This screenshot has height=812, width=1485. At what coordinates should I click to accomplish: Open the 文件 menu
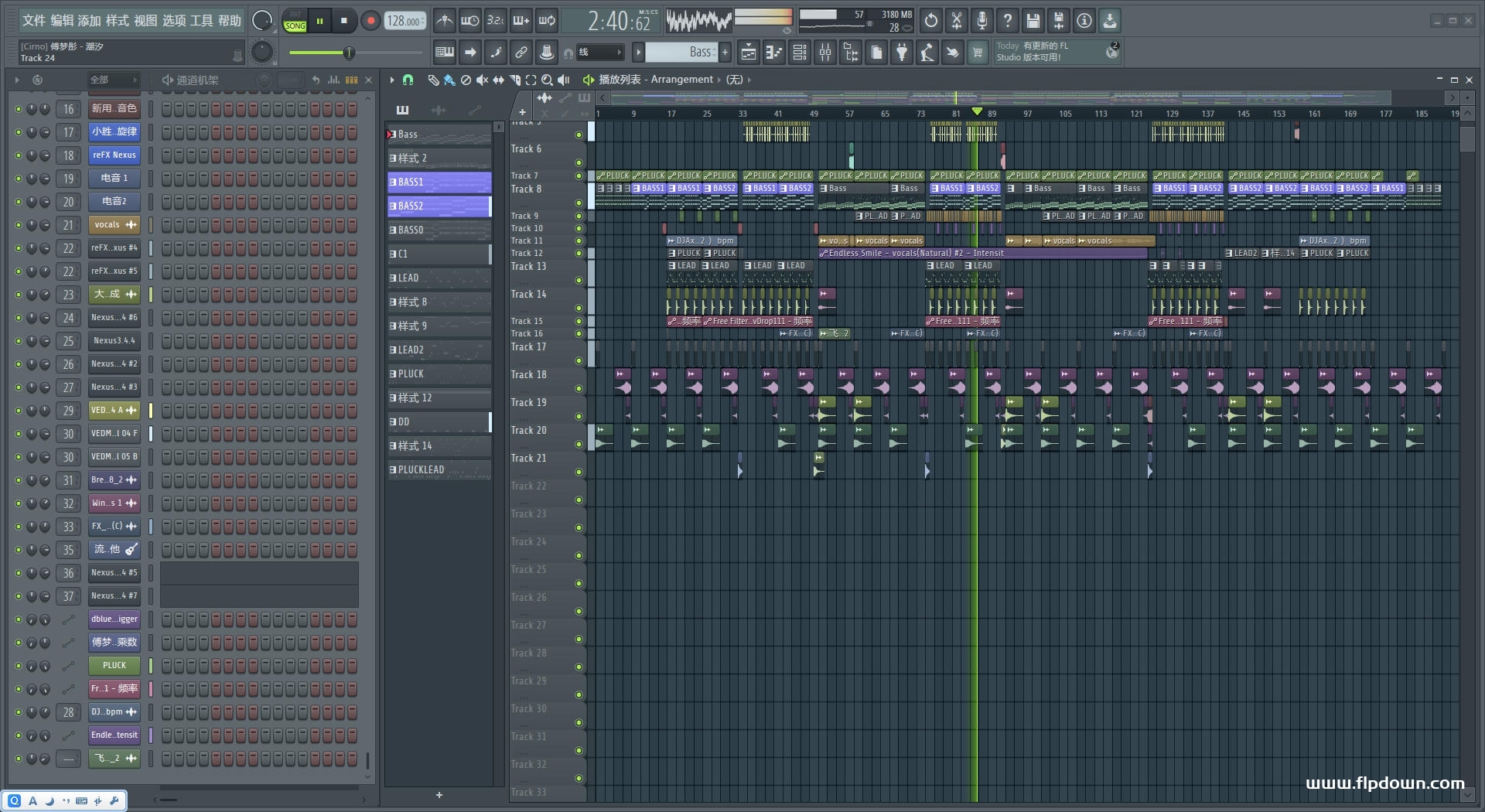(x=34, y=21)
